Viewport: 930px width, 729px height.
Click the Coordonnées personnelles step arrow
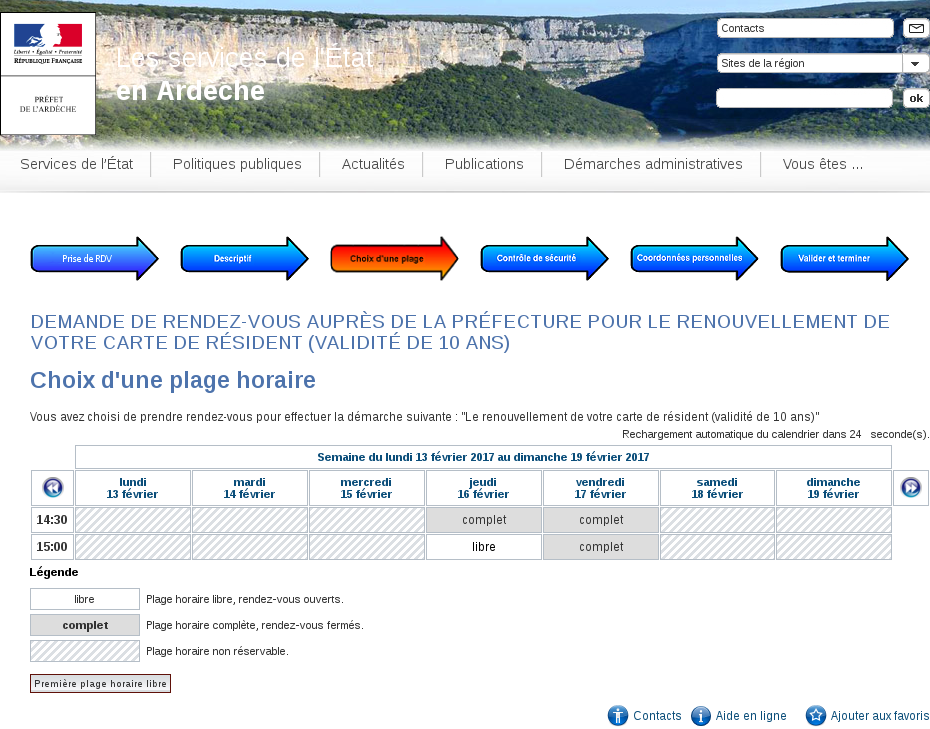tap(695, 259)
